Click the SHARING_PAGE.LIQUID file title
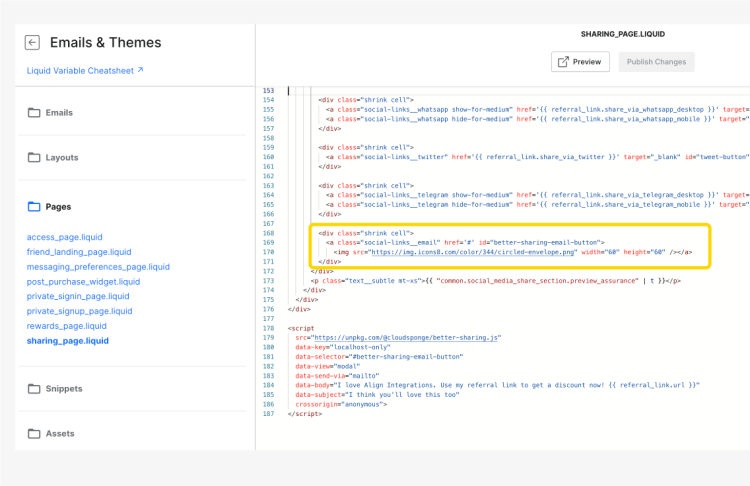The image size is (750, 486). 623,34
